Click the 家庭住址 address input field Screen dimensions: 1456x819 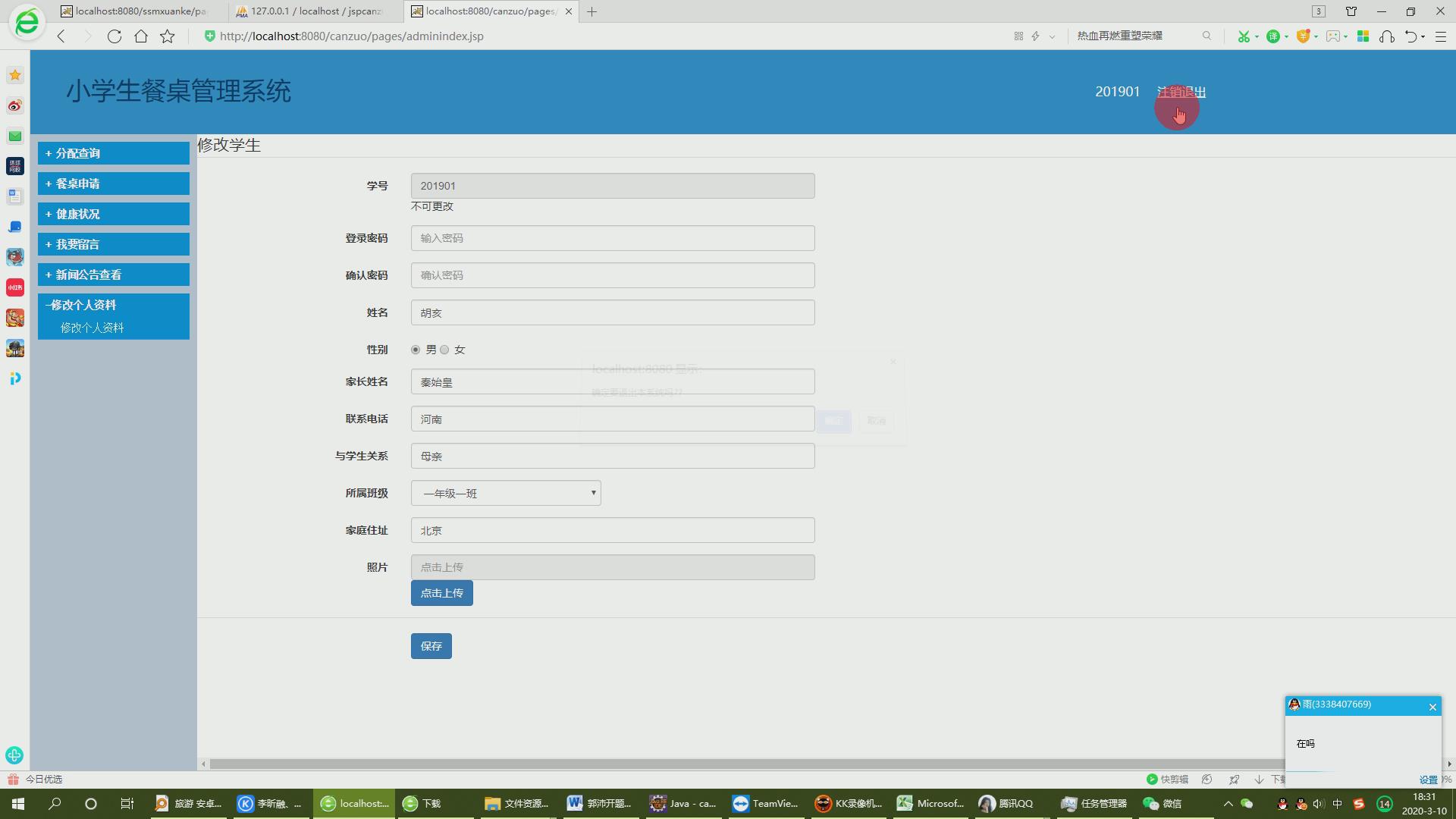pyautogui.click(x=613, y=530)
